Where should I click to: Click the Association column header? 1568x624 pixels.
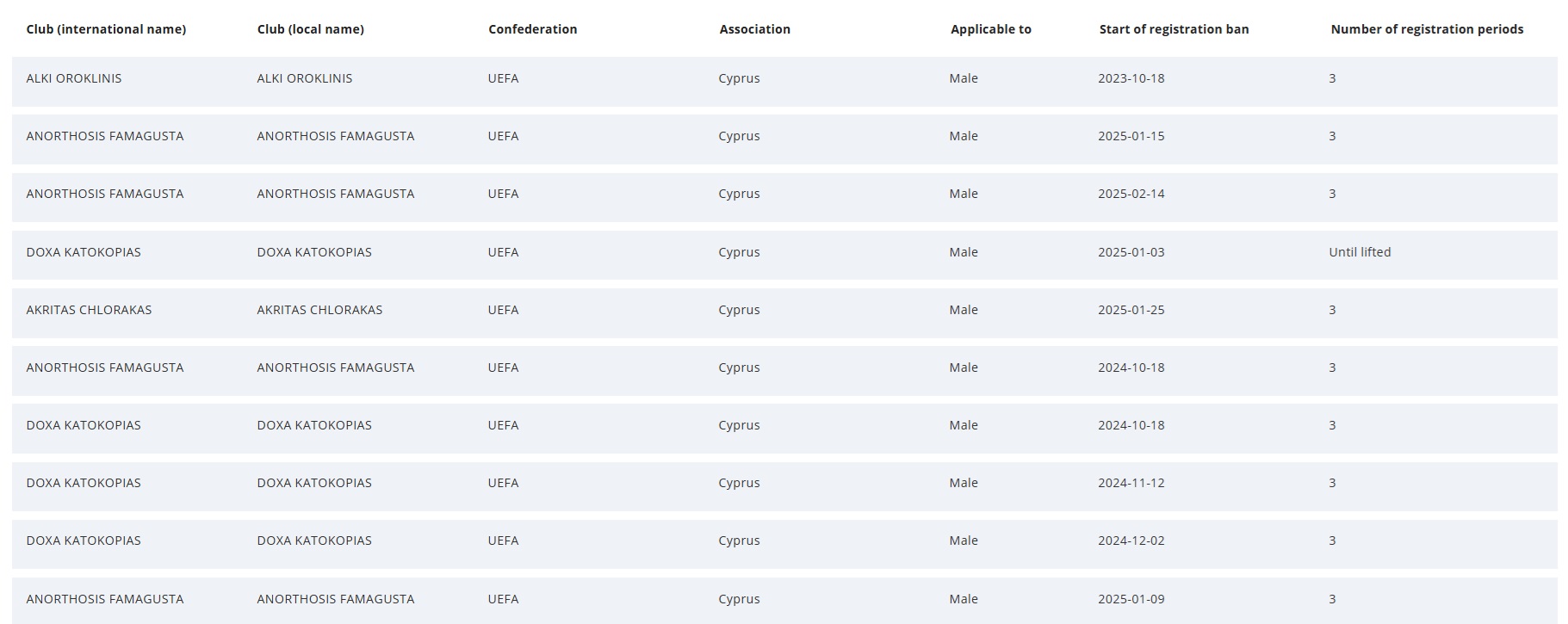(x=754, y=29)
